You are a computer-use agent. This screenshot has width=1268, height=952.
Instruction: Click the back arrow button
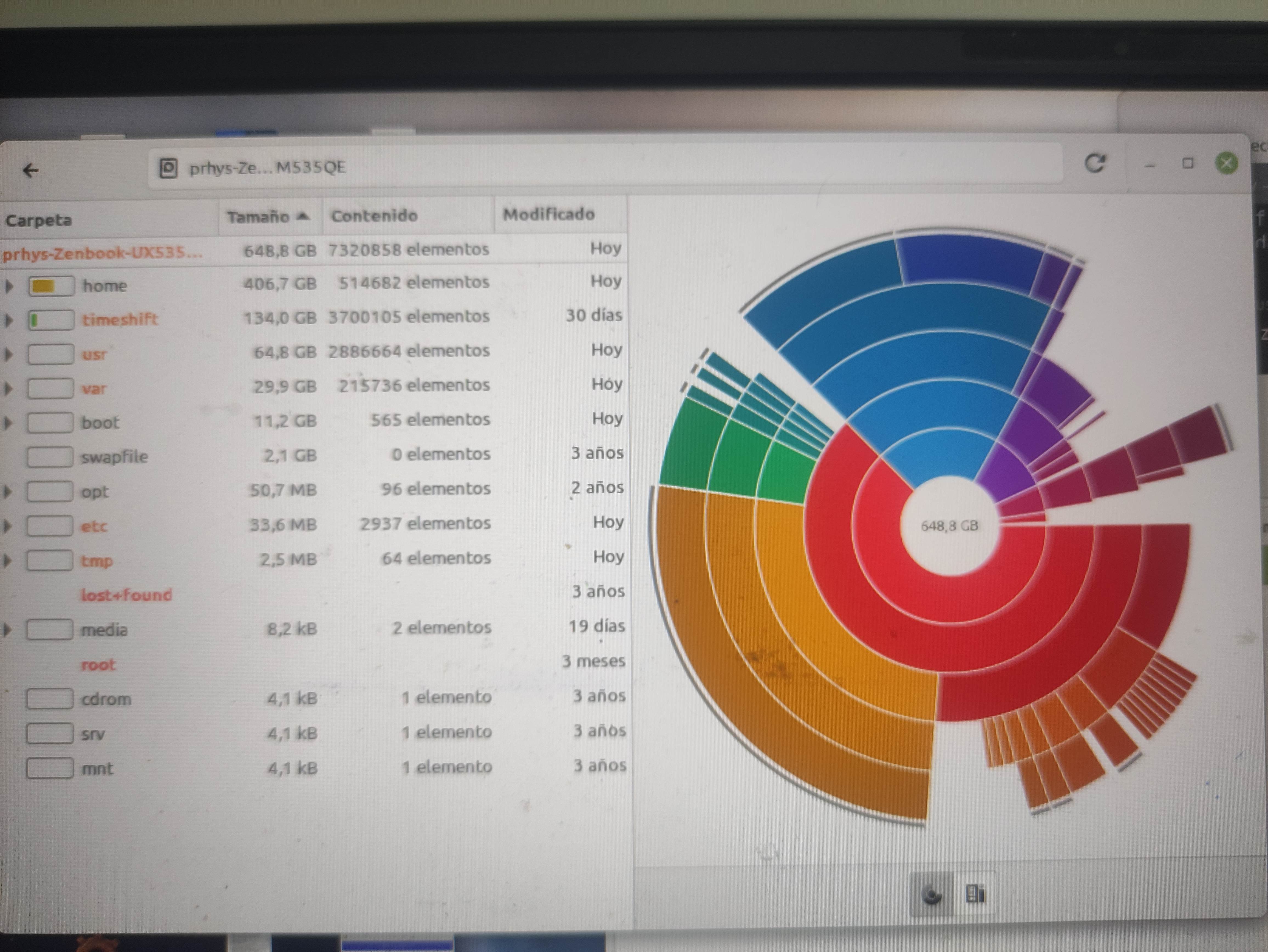30,170
